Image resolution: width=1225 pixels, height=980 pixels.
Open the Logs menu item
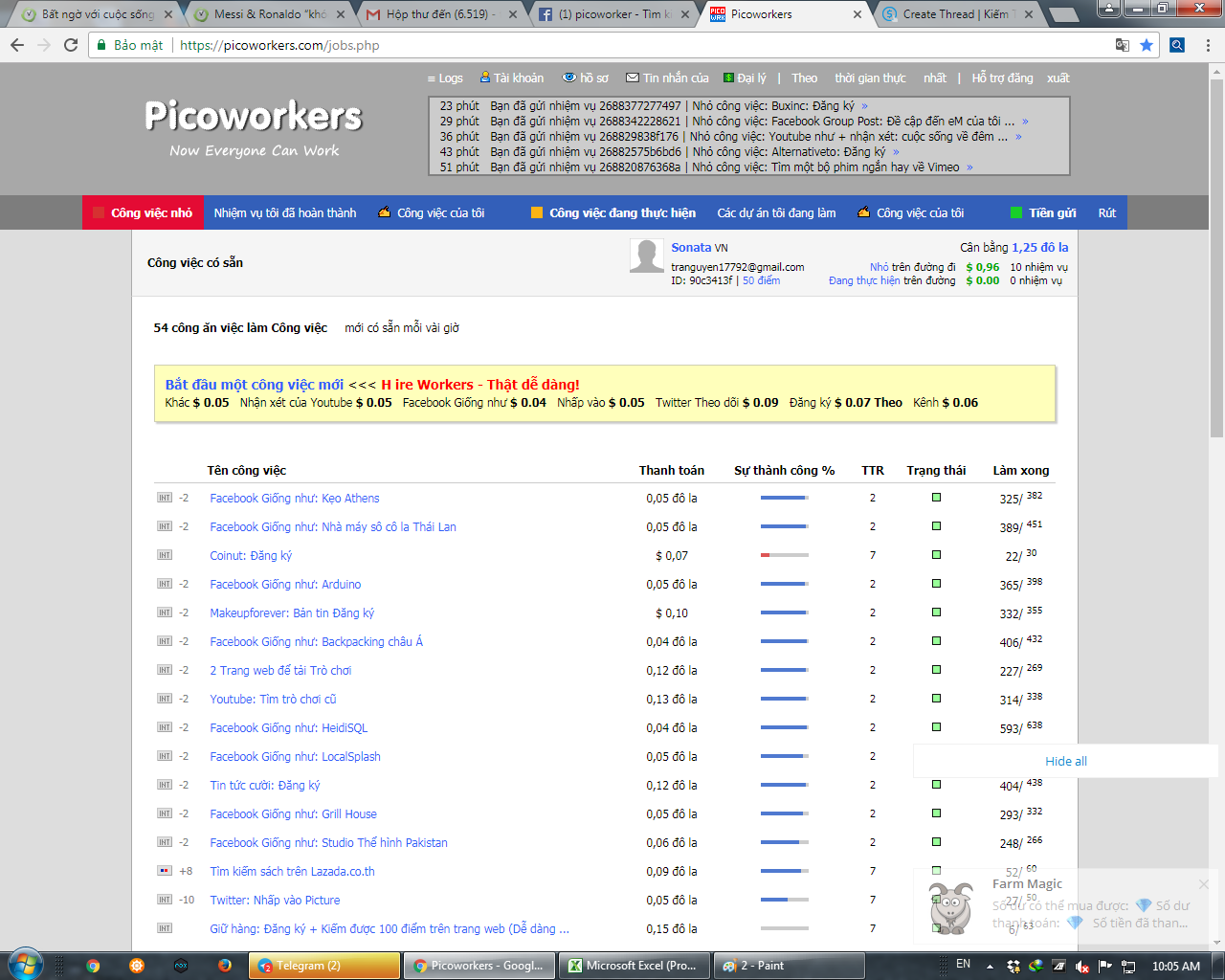[x=445, y=78]
